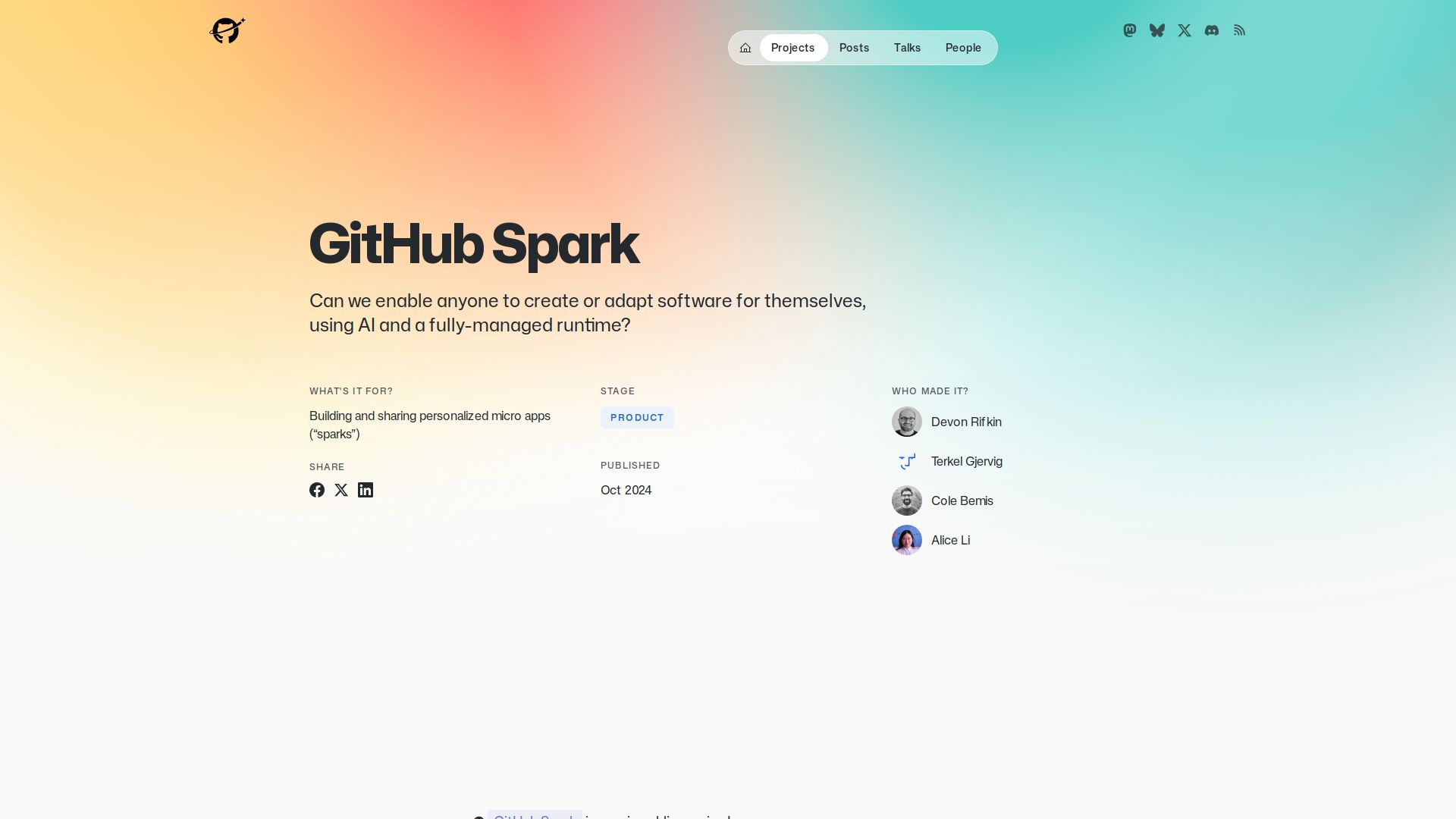The image size is (1456, 819).
Task: Click Alice Li's avatar photo
Action: pyautogui.click(x=907, y=540)
